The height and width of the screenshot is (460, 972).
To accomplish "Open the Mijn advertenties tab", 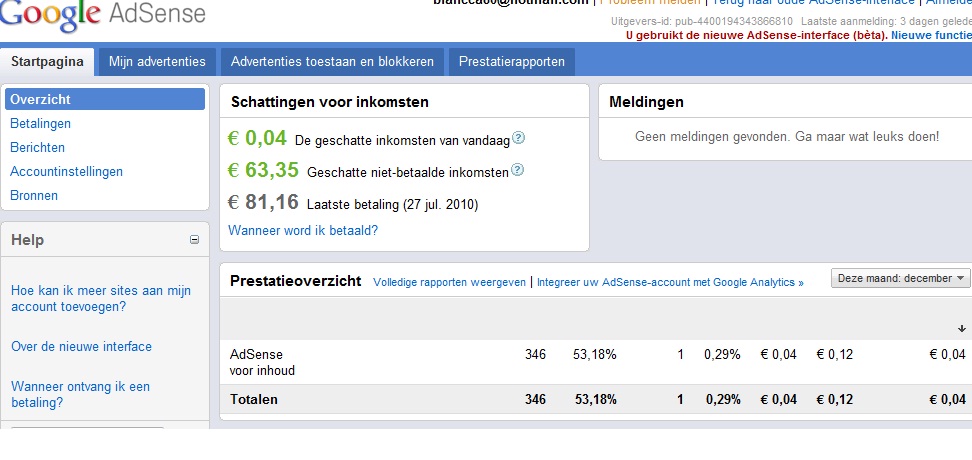I will coord(157,62).
